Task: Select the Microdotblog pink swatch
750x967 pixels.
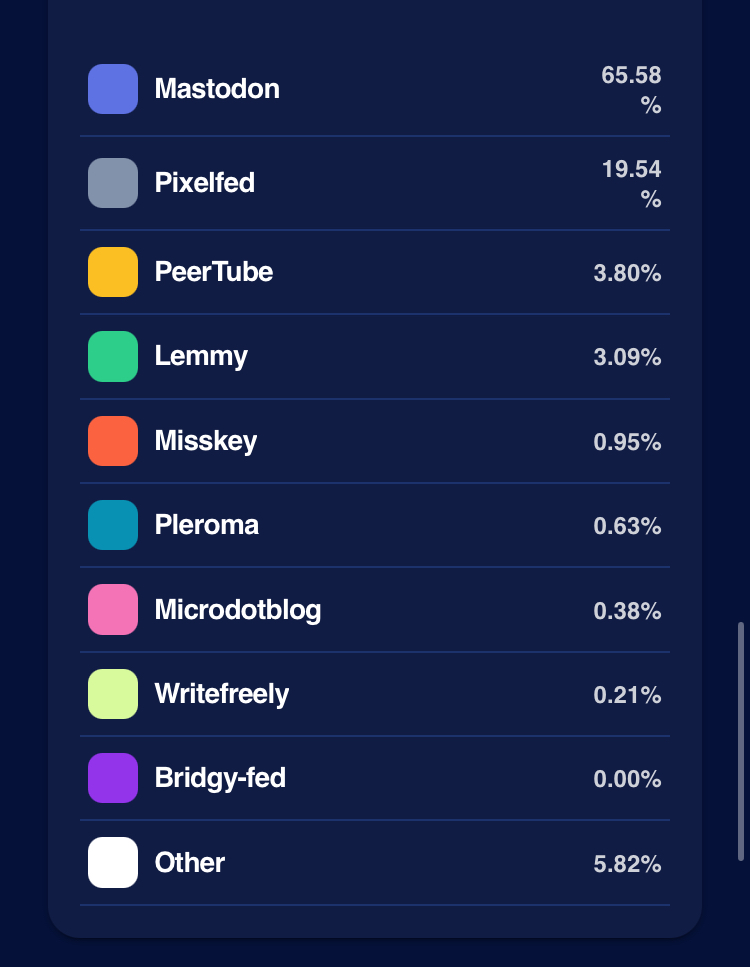Action: point(113,610)
